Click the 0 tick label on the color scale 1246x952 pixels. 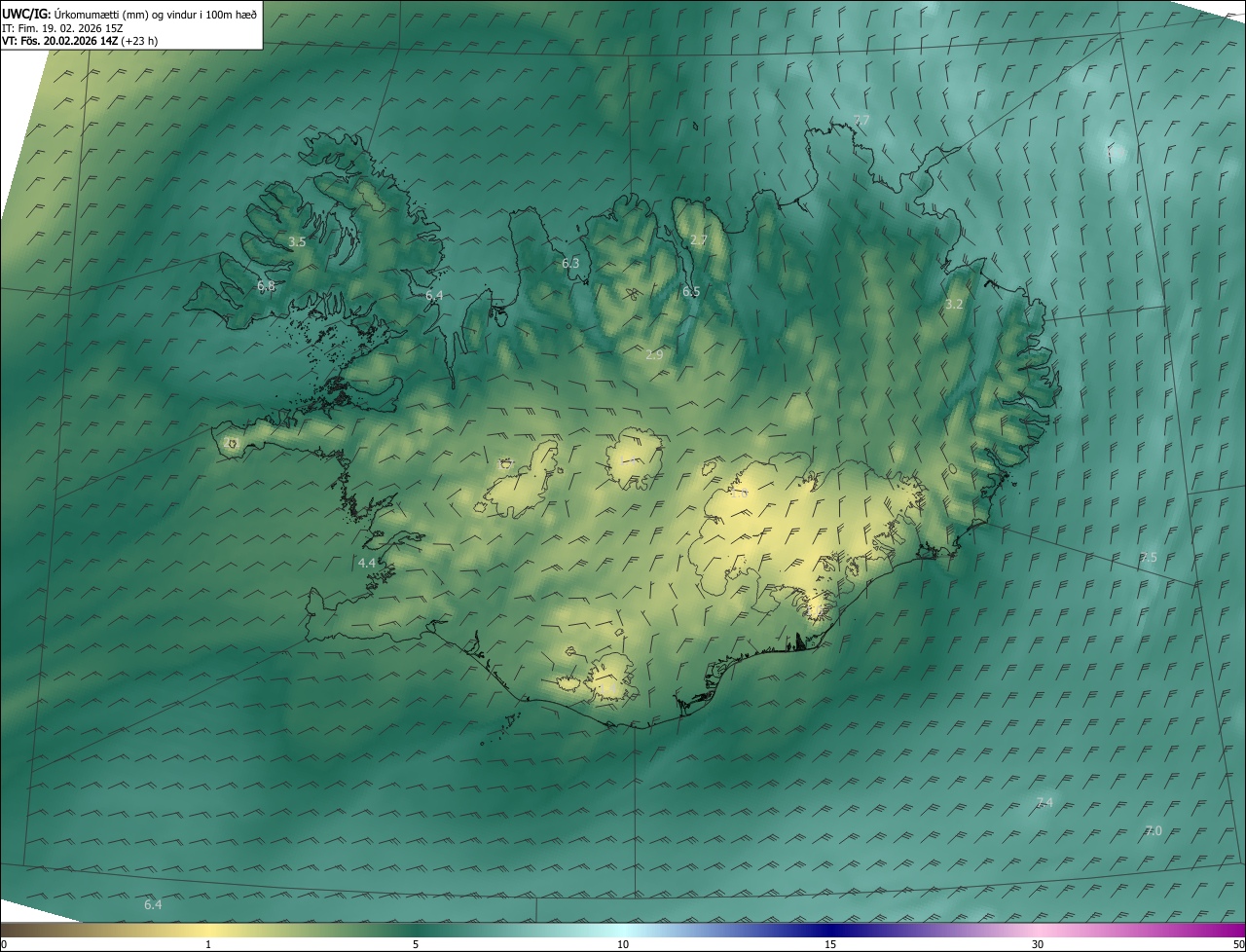pyautogui.click(x=3, y=944)
